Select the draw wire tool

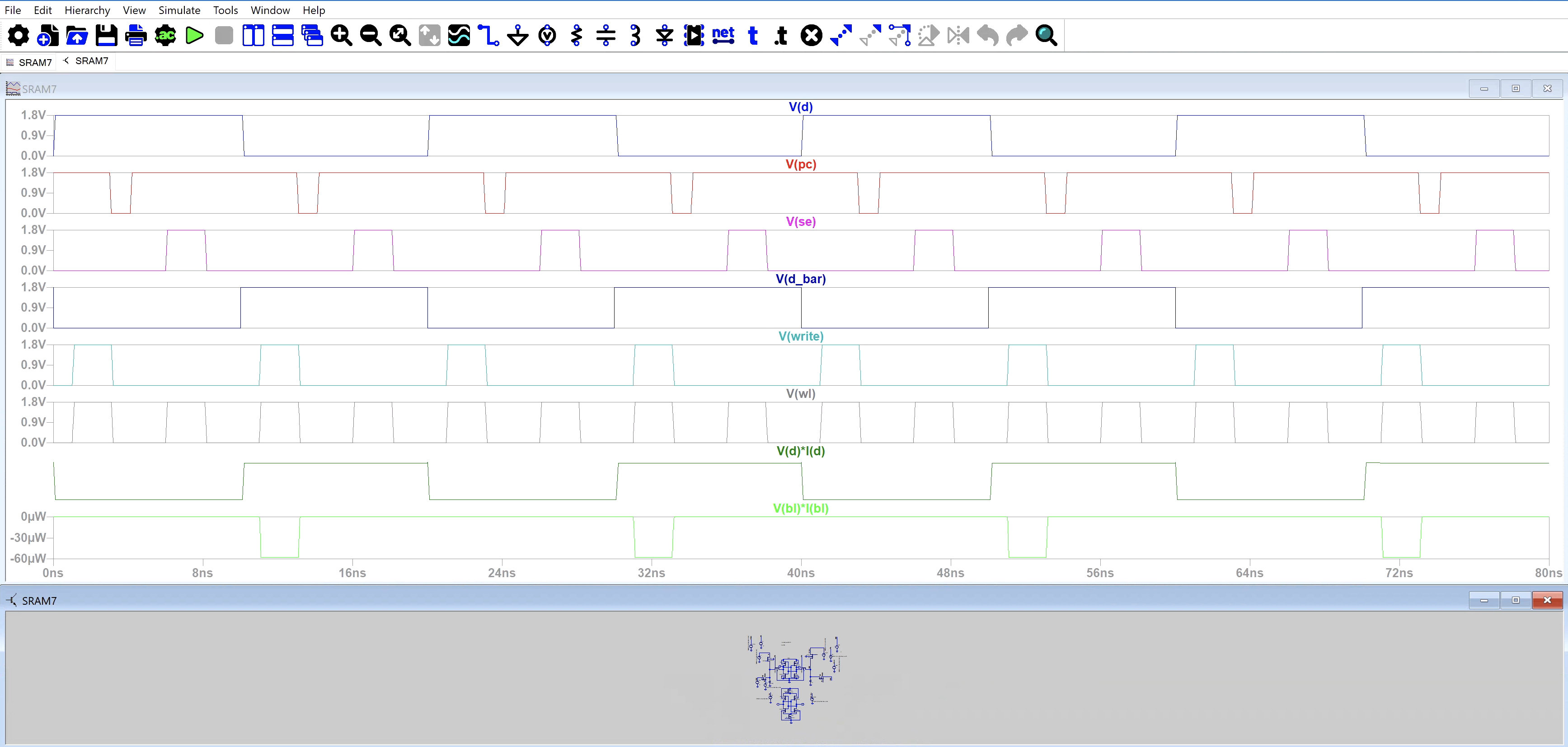pyautogui.click(x=488, y=36)
